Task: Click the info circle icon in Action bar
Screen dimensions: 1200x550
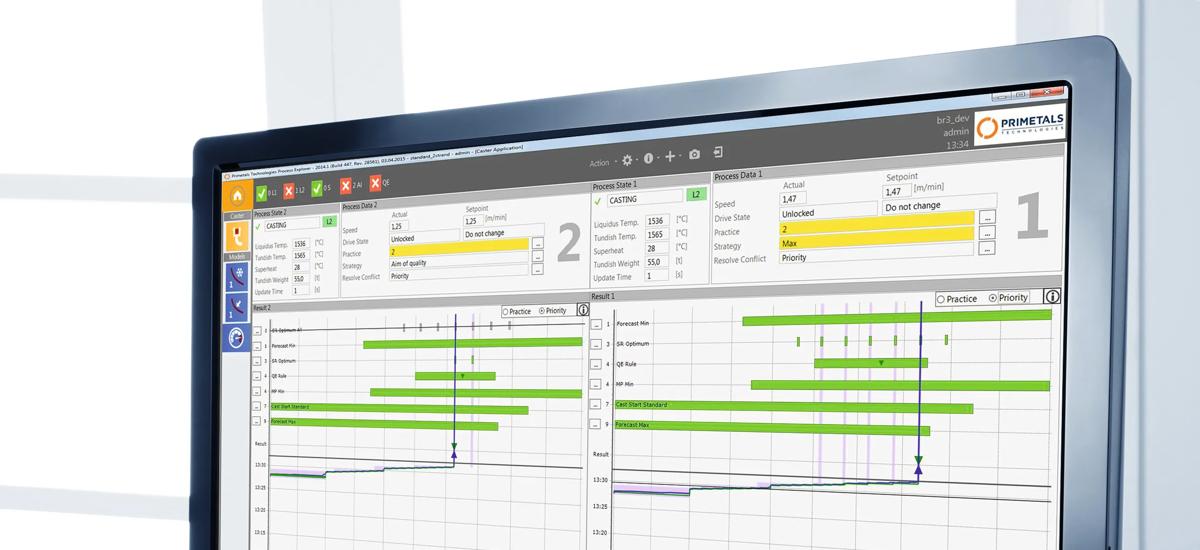Action: 648,158
